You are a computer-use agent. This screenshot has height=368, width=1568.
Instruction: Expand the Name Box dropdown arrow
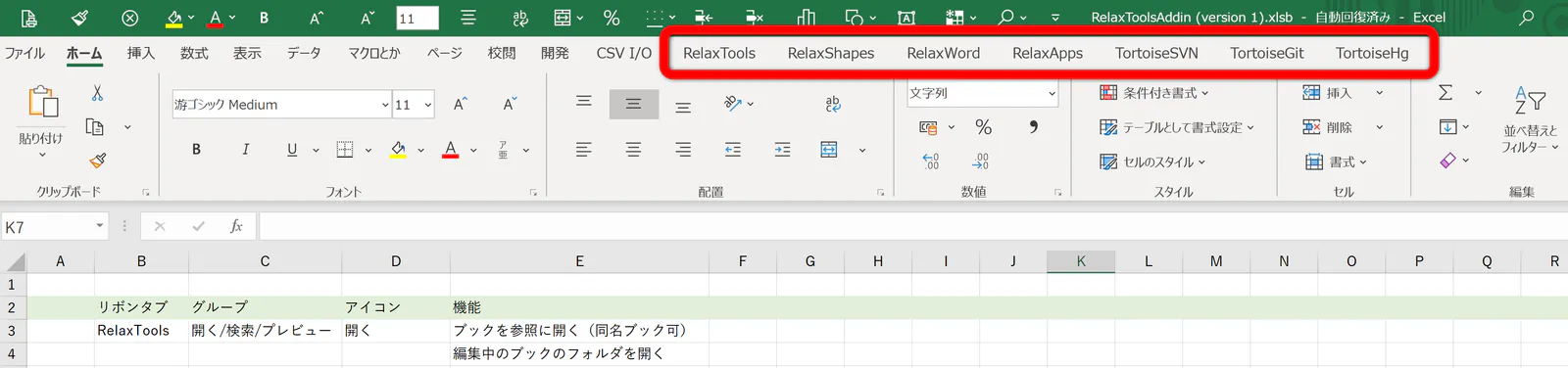tap(100, 226)
